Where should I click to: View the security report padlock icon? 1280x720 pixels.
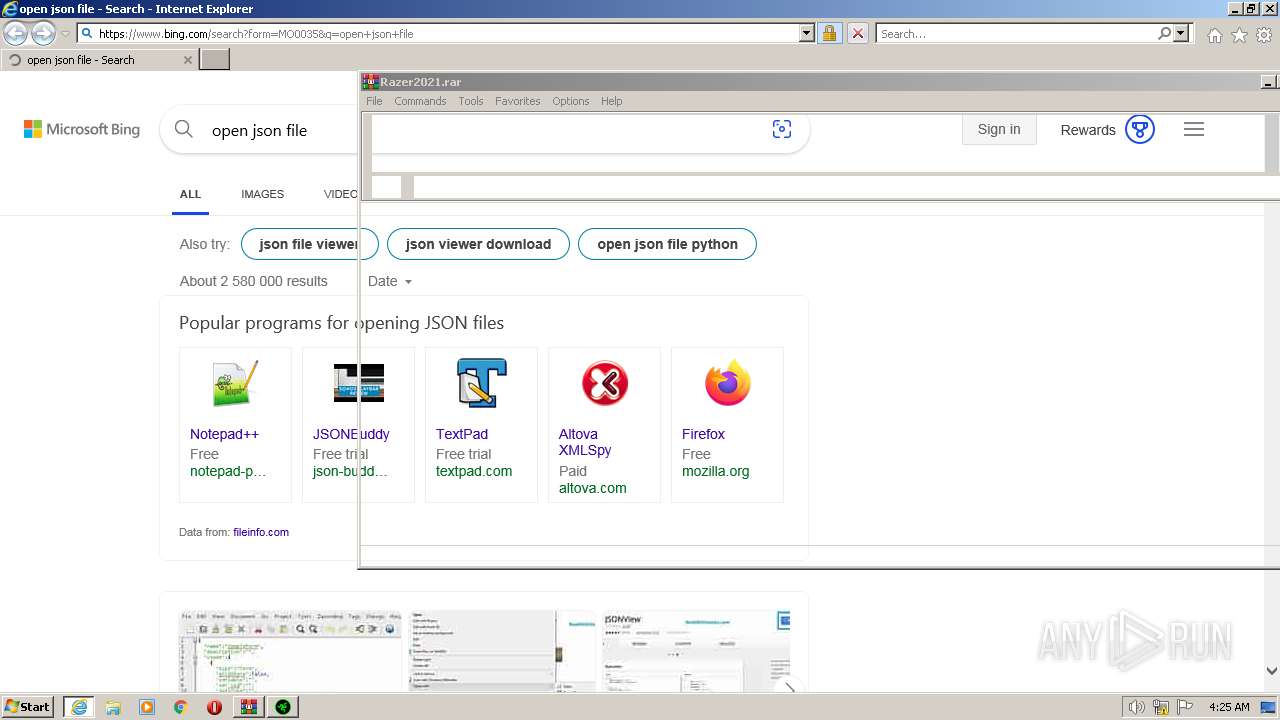[x=829, y=34]
